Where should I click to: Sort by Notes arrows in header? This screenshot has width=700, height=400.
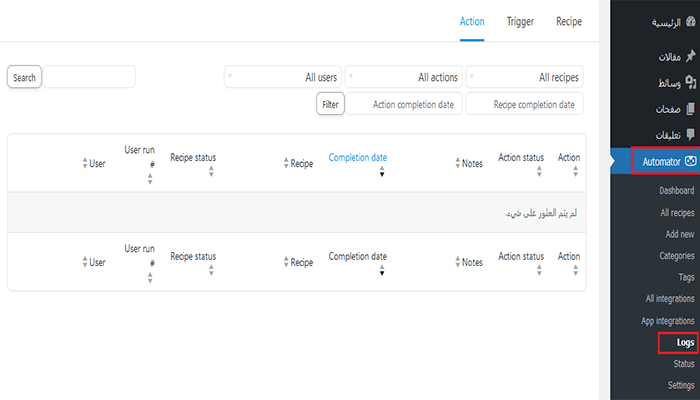tap(458, 163)
